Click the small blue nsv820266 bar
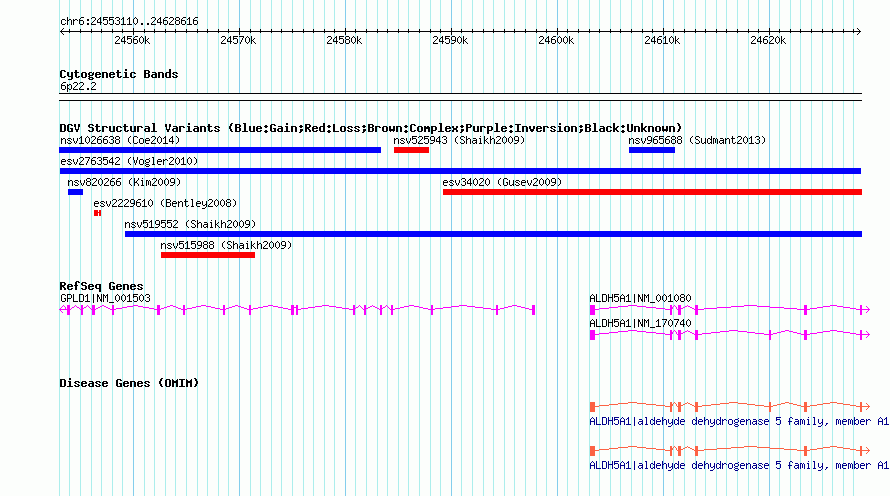The image size is (890, 496). coord(75,192)
